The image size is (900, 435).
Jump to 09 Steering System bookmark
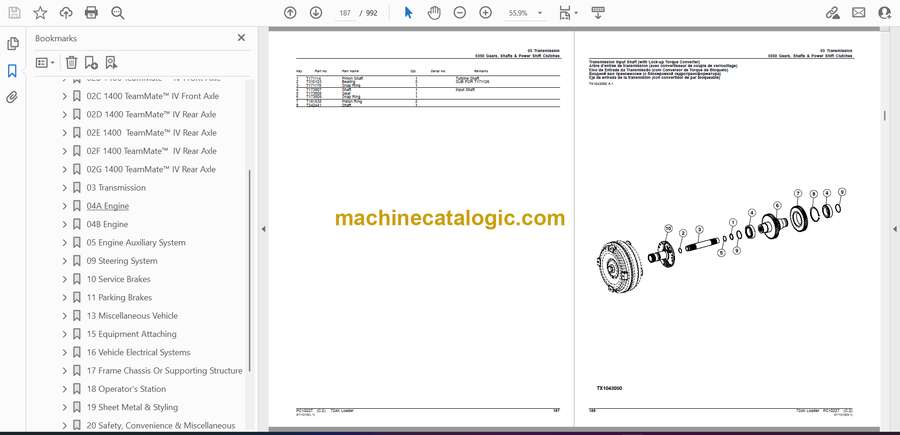pos(121,261)
